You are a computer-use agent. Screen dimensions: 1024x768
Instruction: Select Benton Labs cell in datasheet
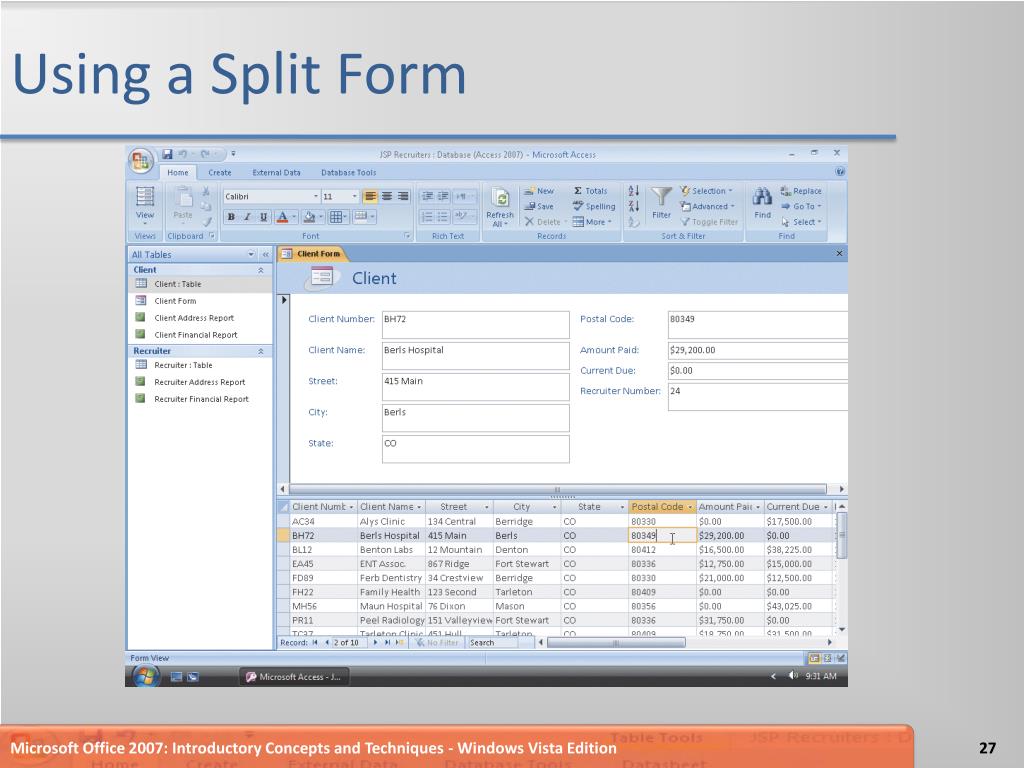point(391,550)
